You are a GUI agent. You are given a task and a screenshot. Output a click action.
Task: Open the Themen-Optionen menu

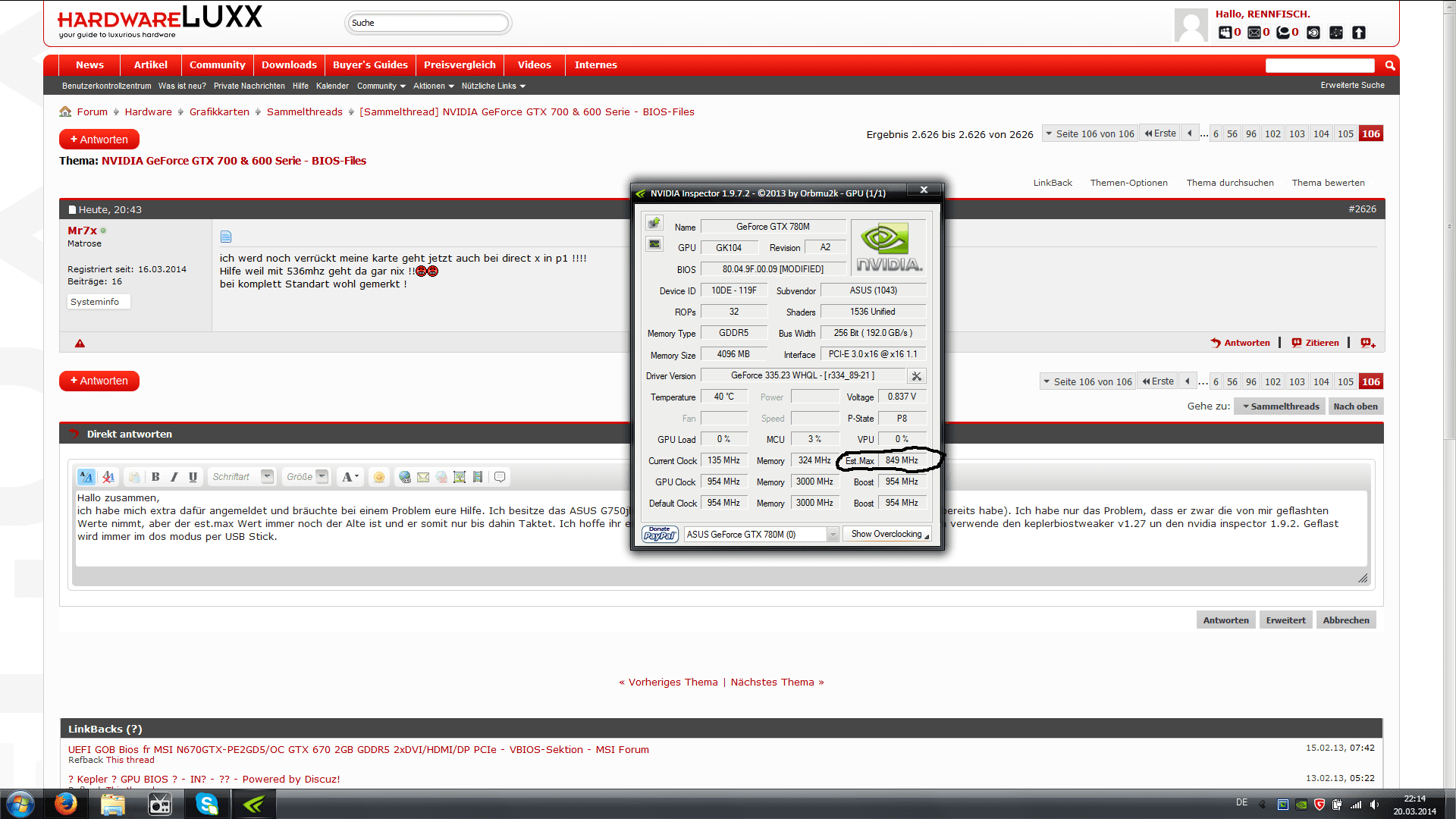coord(1128,183)
